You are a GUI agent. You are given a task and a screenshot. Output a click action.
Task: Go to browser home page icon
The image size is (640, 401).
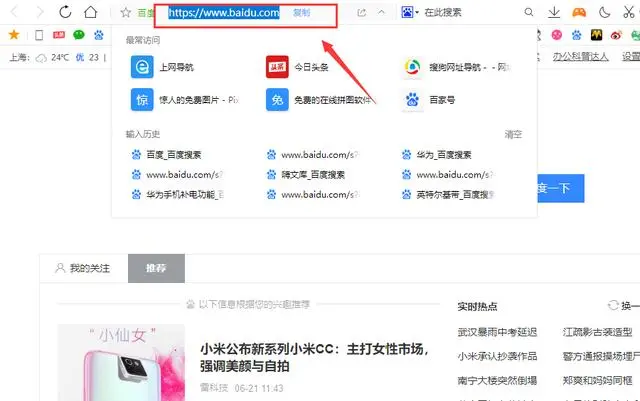(91, 12)
